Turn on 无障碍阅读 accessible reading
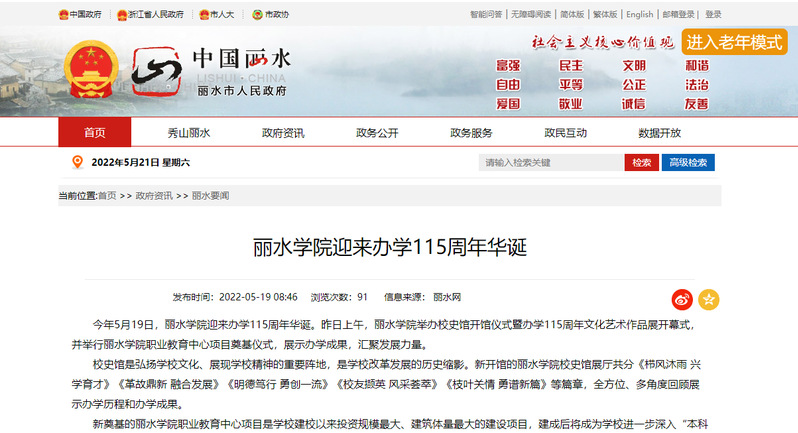This screenshot has height=433, width=798. tap(531, 15)
